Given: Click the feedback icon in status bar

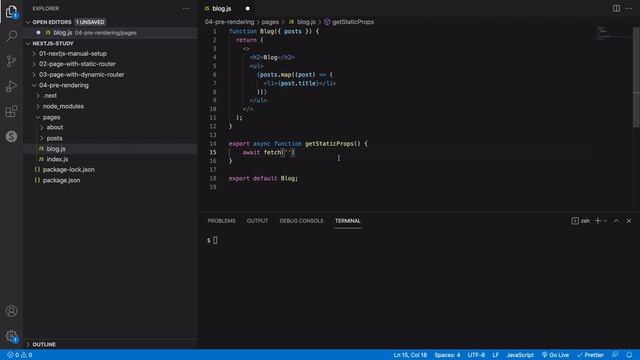Looking at the screenshot, I should pyautogui.click(x=615, y=355).
